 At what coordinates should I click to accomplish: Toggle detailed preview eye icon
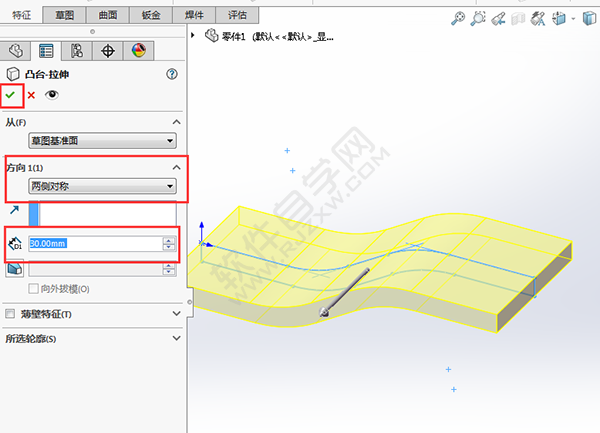[x=52, y=94]
